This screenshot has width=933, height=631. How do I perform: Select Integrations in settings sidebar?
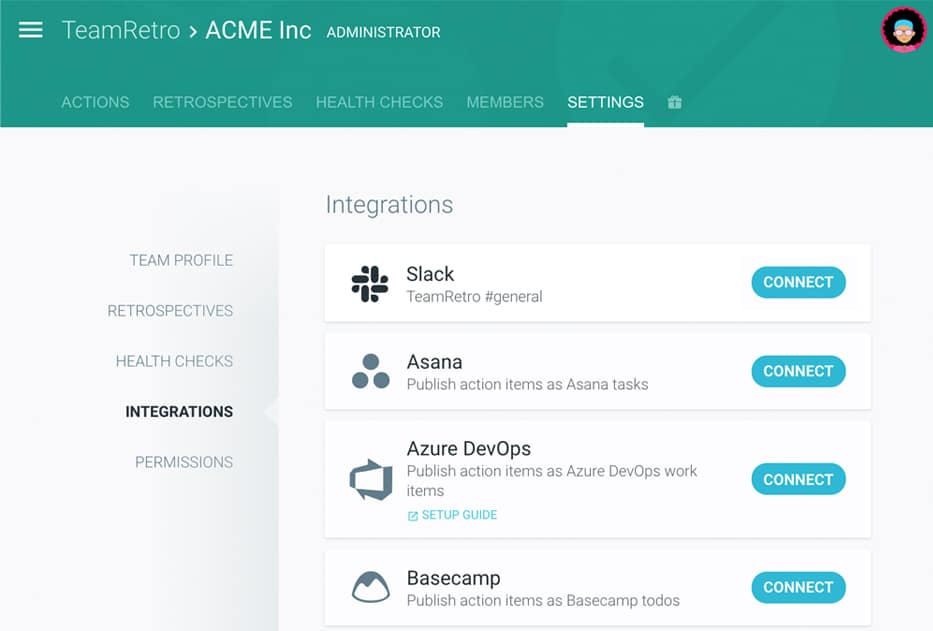[179, 412]
